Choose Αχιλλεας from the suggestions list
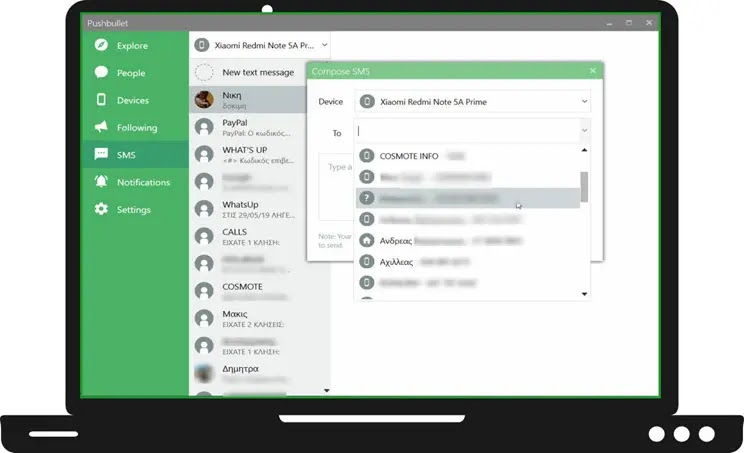Screen dimensions: 744x453 pos(468,262)
